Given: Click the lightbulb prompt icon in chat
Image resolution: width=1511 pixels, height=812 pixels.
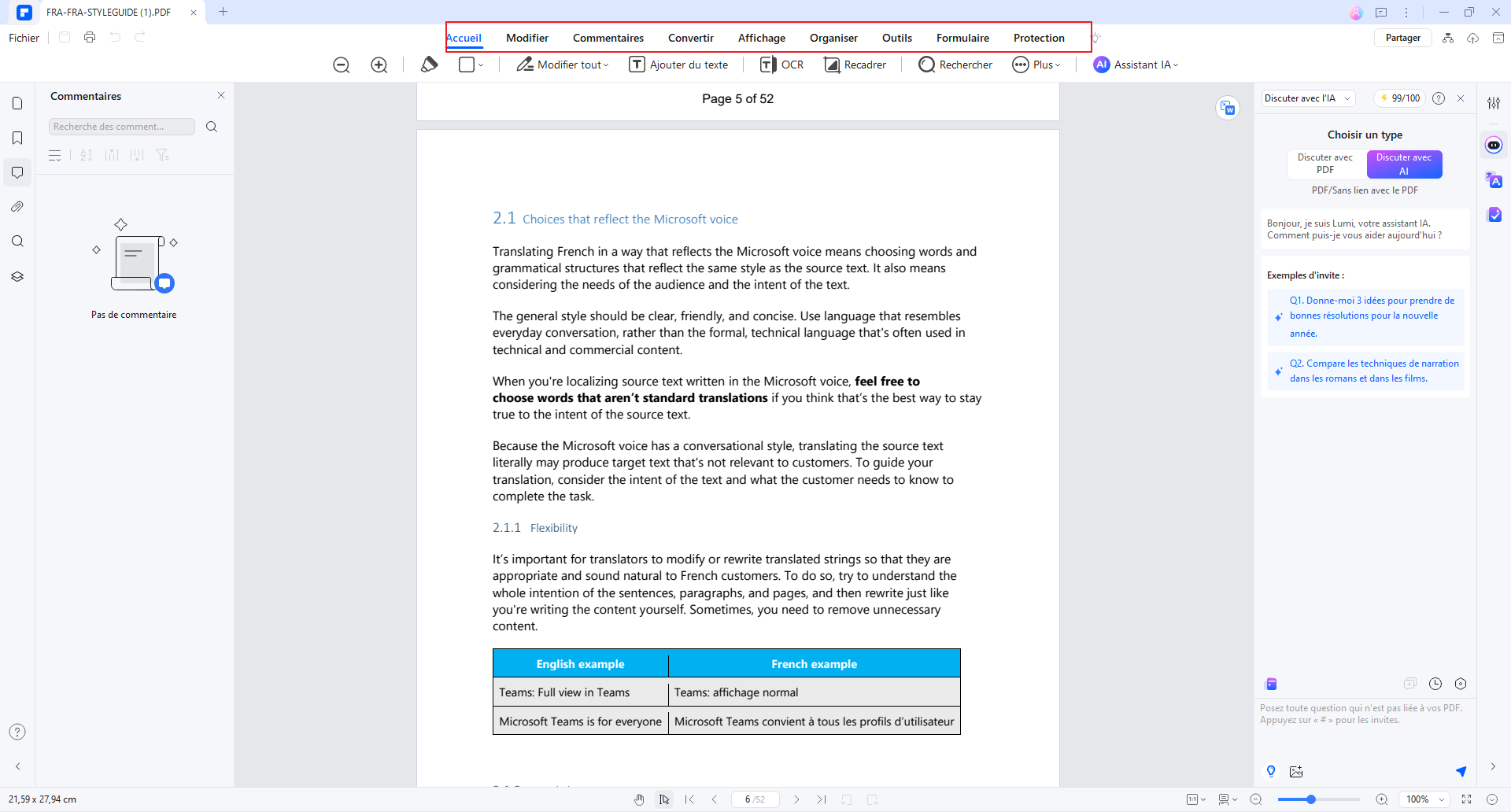Looking at the screenshot, I should (x=1271, y=771).
